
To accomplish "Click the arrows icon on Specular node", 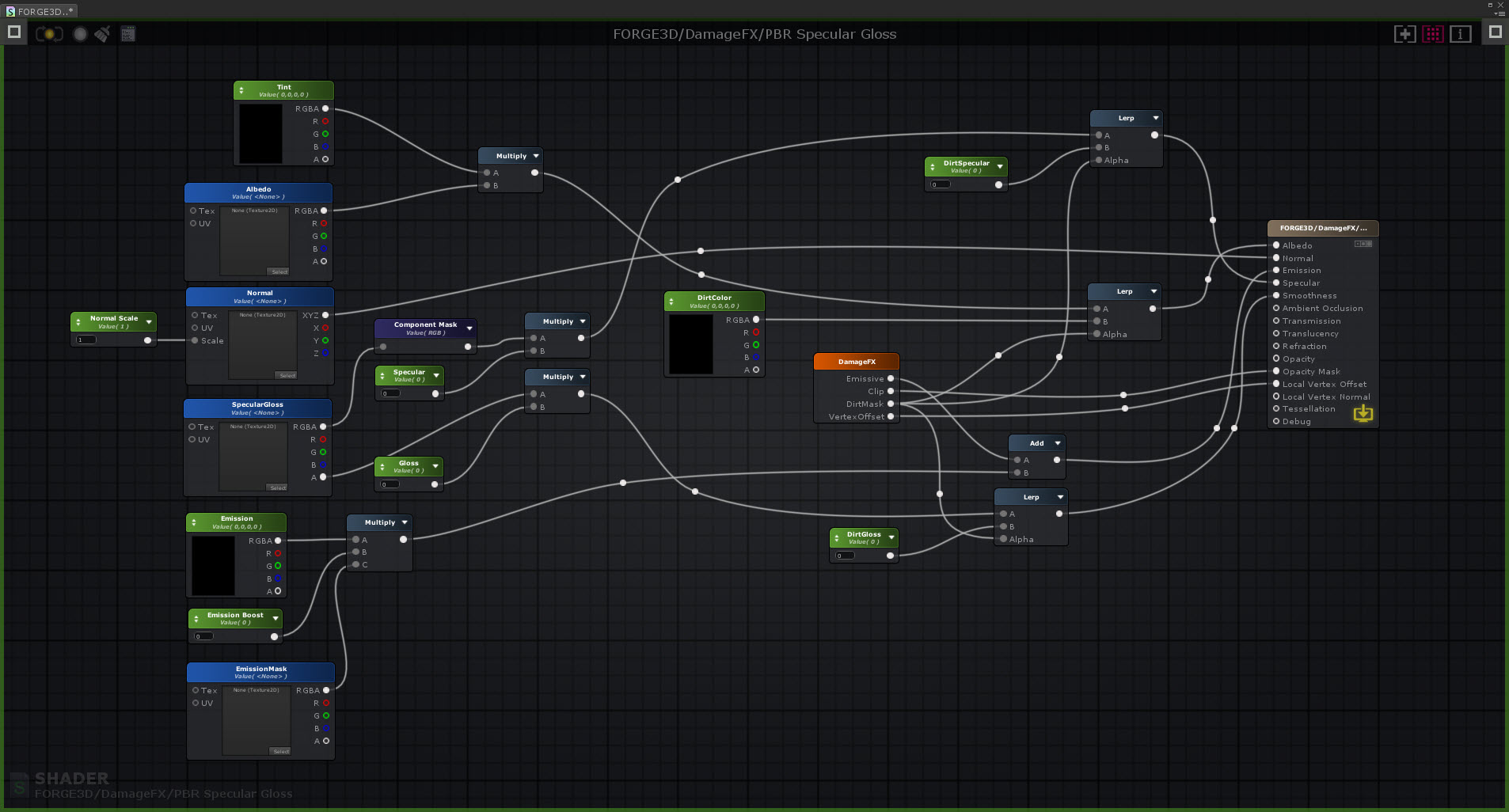I will coord(382,375).
